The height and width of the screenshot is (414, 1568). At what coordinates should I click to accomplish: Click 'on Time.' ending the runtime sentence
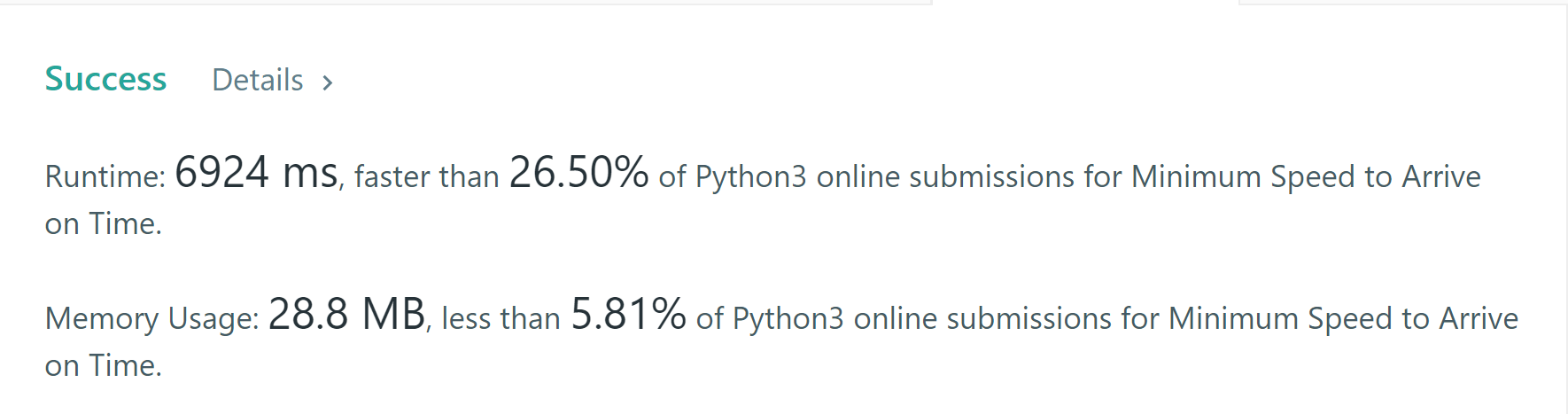[x=104, y=224]
